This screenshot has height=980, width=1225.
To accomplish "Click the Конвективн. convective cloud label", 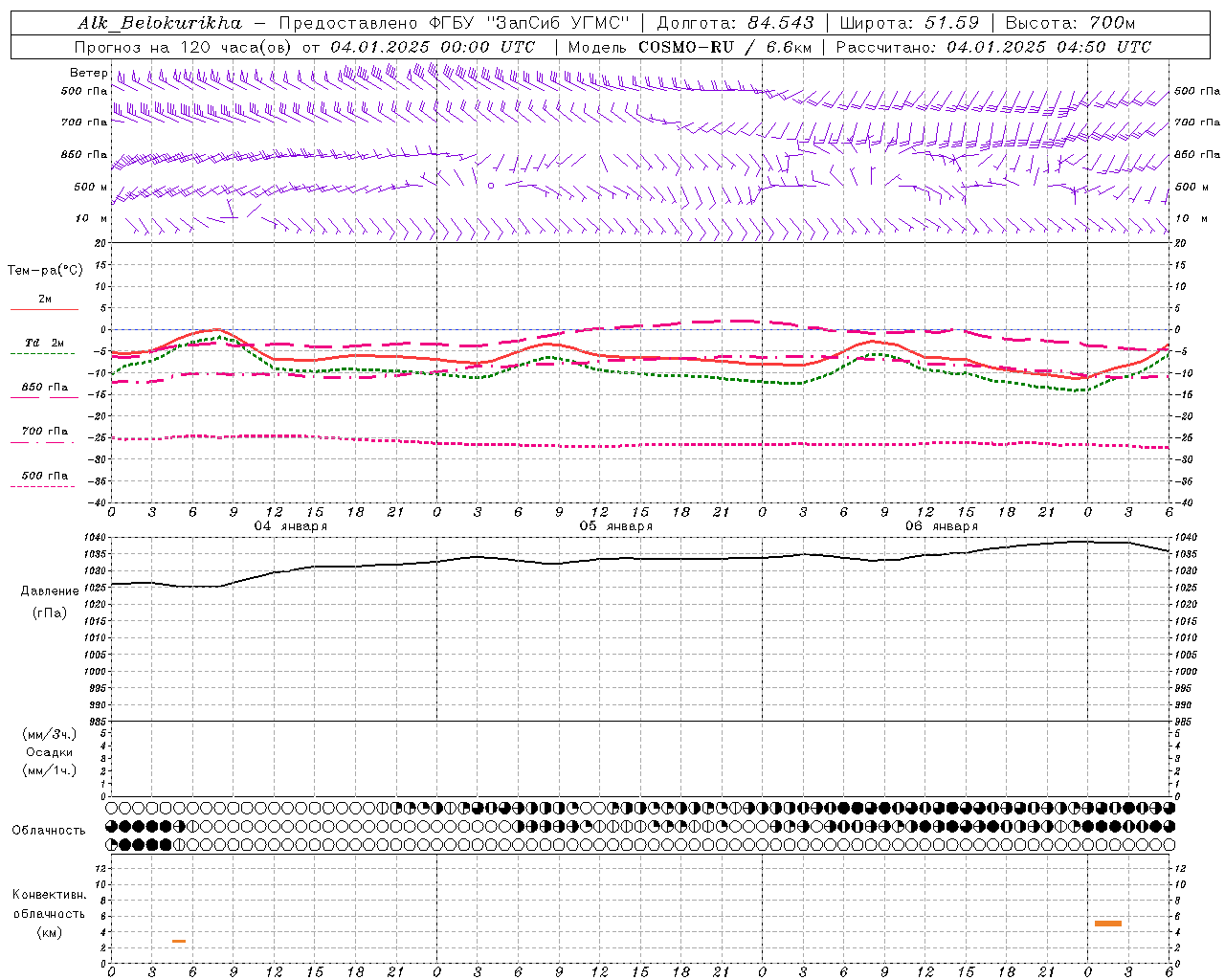I will pos(50,895).
